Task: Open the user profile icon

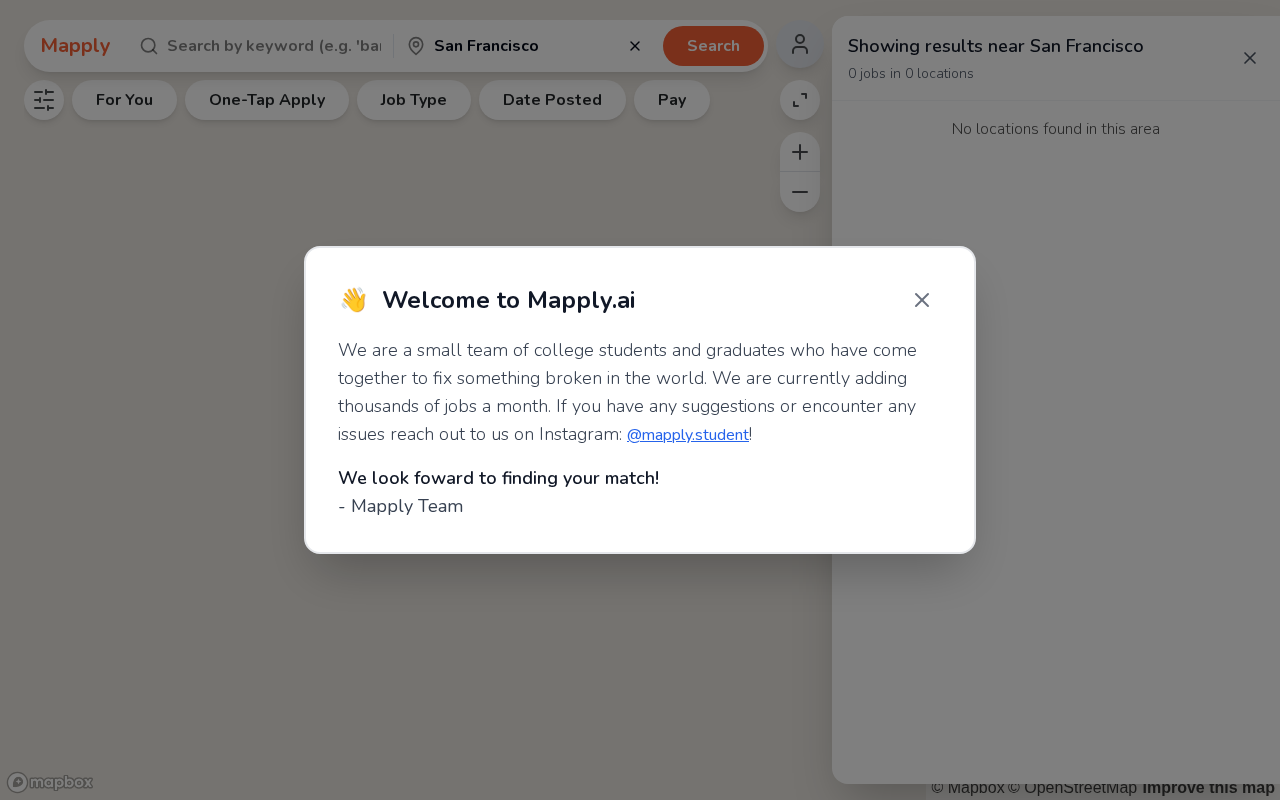Action: tap(800, 45)
